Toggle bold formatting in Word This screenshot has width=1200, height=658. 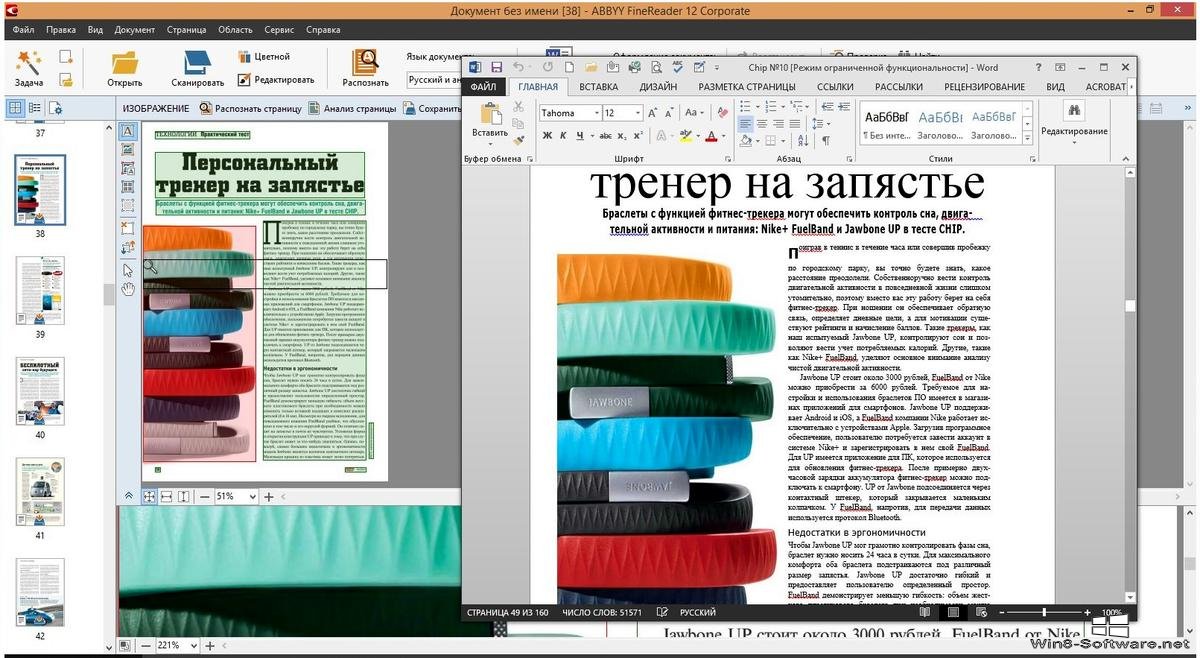[547, 136]
